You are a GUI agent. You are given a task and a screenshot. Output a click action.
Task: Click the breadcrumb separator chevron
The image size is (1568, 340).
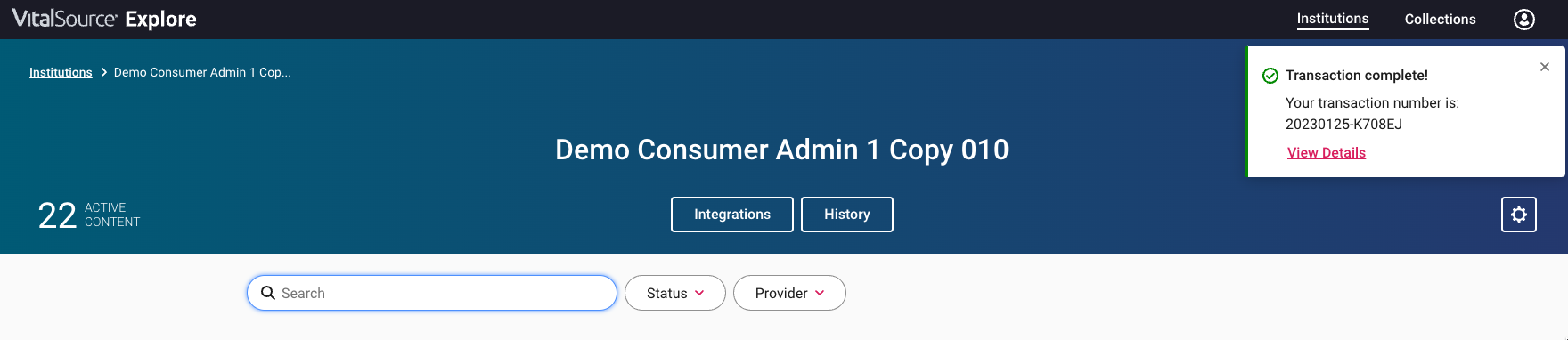point(103,72)
